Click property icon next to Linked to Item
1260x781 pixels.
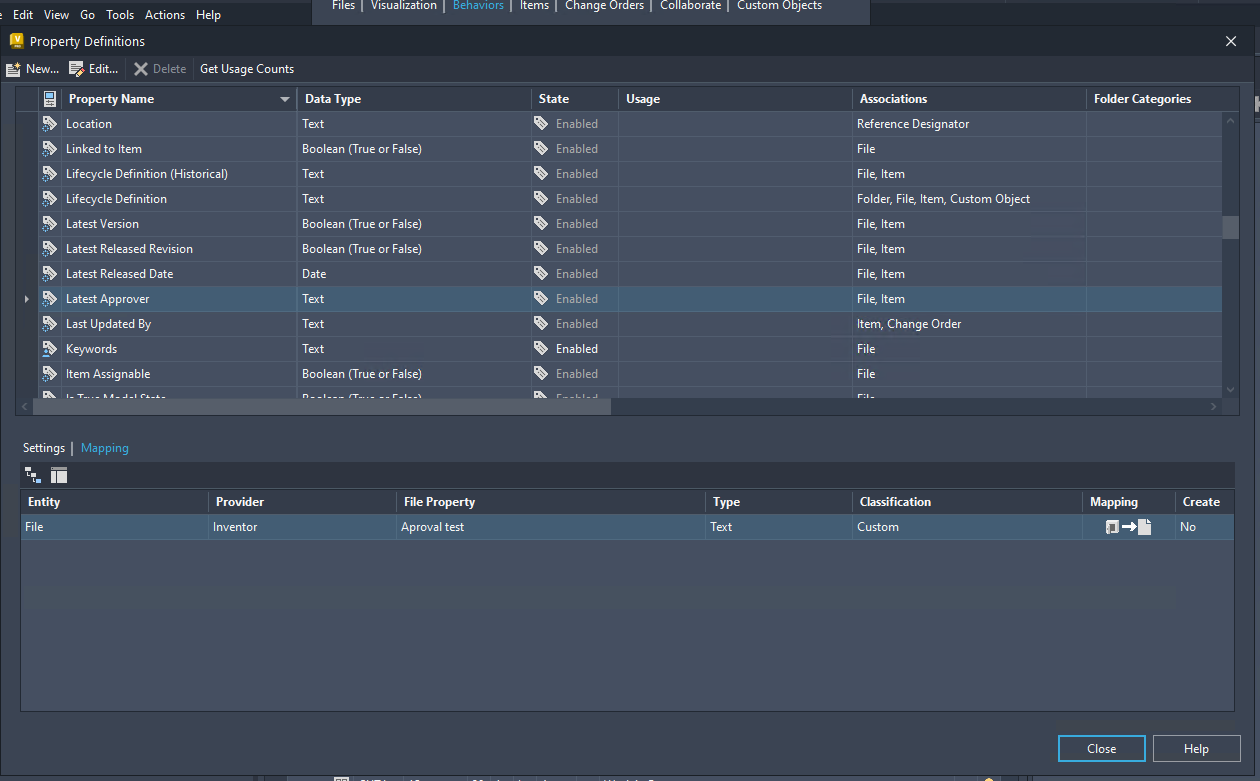coord(49,149)
